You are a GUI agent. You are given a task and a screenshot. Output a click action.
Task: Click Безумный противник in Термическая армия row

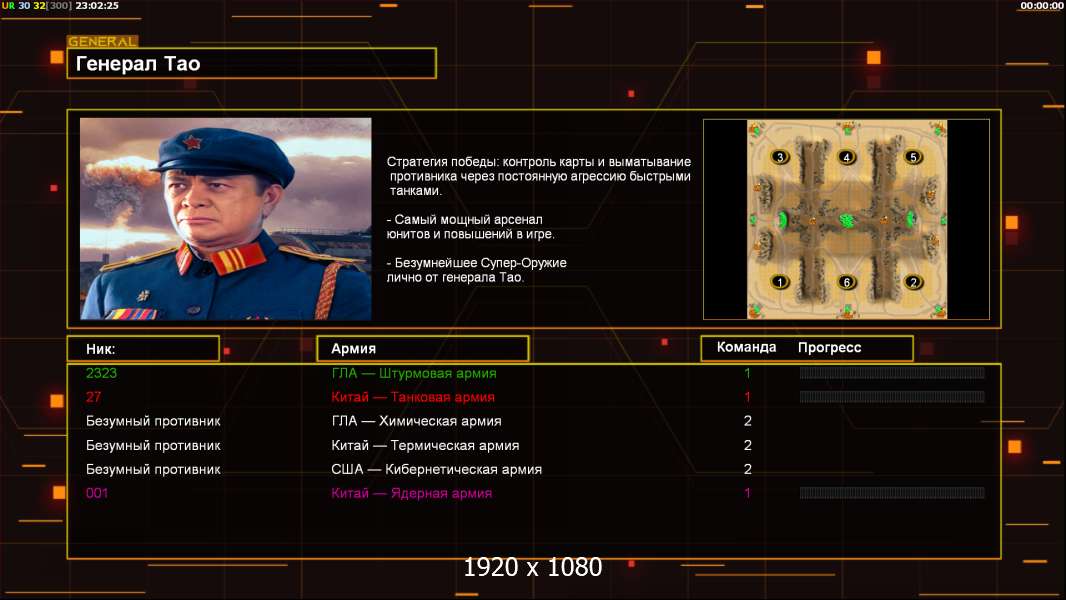pos(153,446)
